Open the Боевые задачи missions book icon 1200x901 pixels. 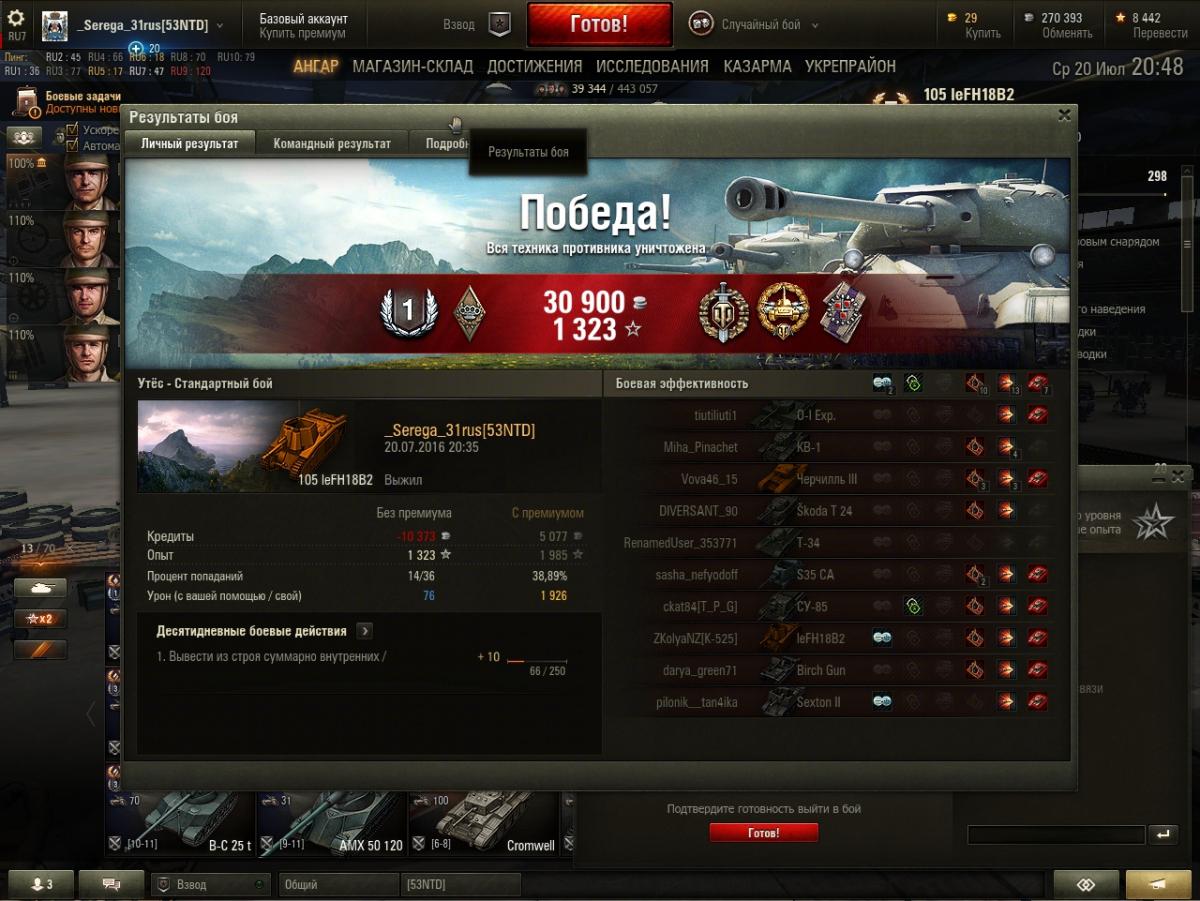(27, 101)
